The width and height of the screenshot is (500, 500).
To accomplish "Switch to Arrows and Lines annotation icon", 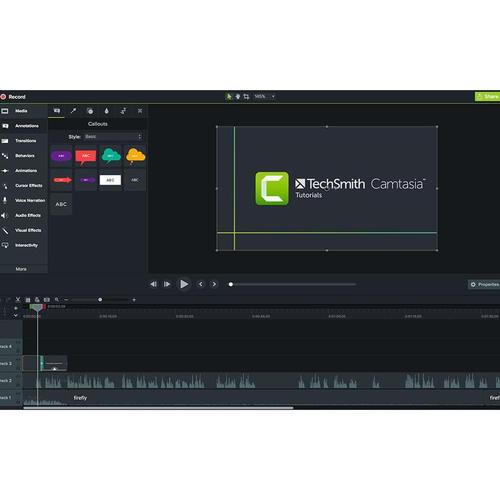I will point(73,111).
